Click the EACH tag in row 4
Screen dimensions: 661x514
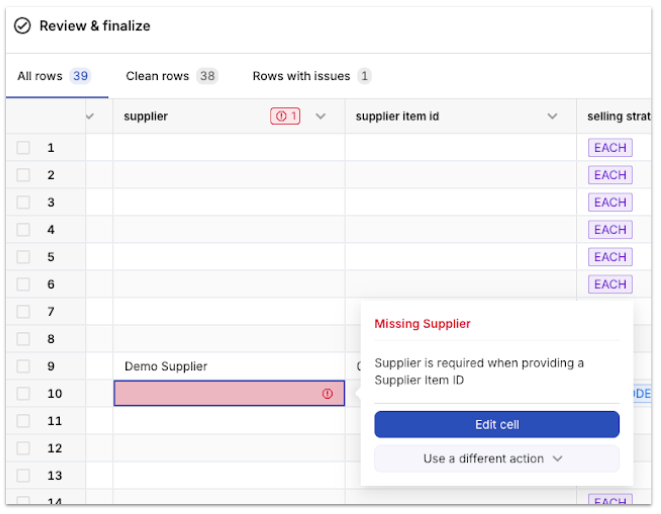click(x=609, y=230)
